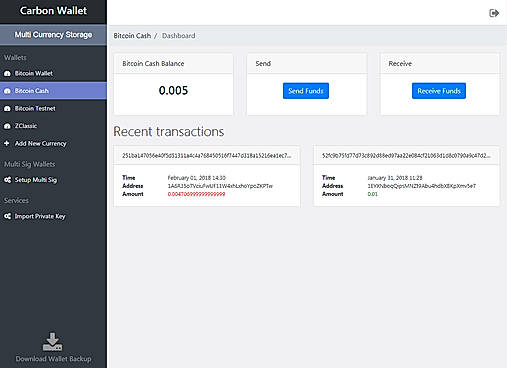Click the Send Funds button

pos(306,91)
